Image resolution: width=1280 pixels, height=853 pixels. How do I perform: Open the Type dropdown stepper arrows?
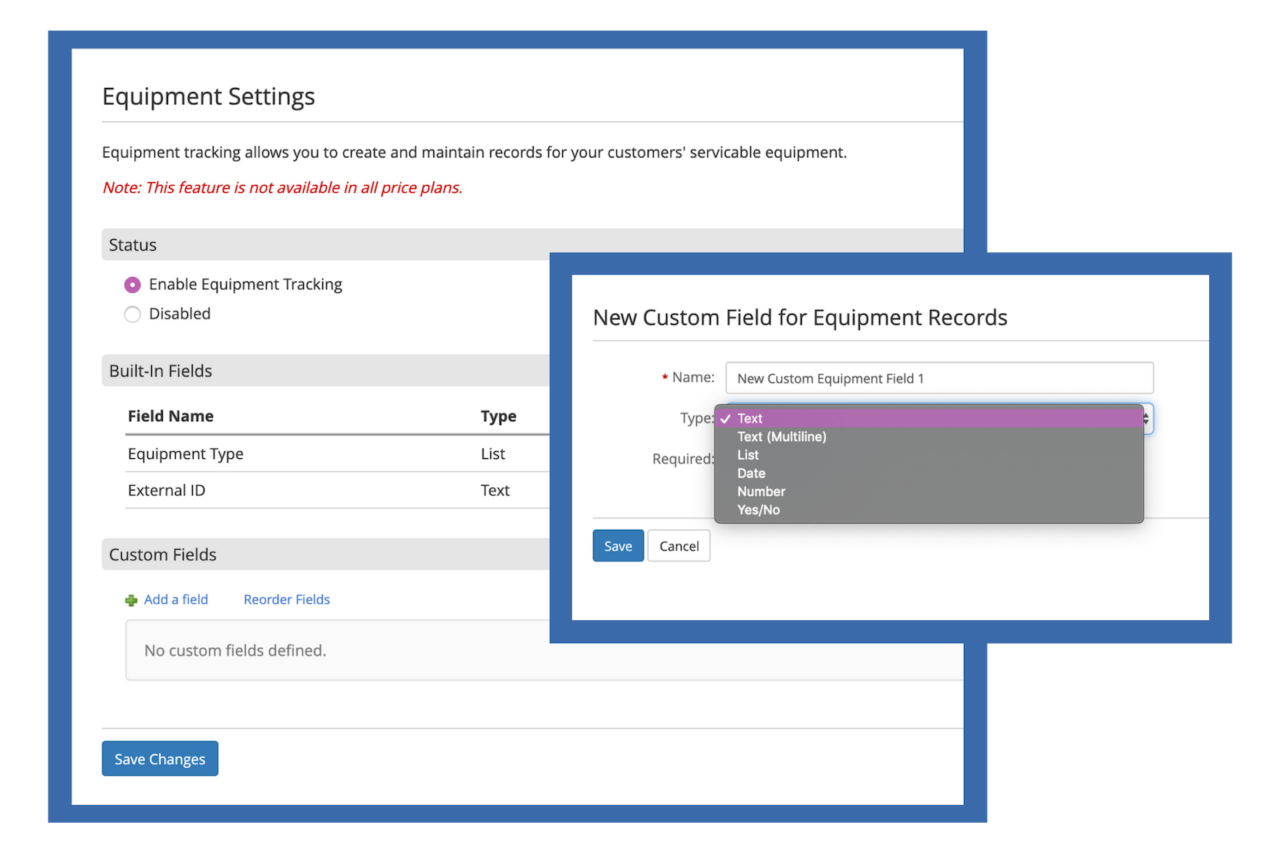[x=1146, y=418]
